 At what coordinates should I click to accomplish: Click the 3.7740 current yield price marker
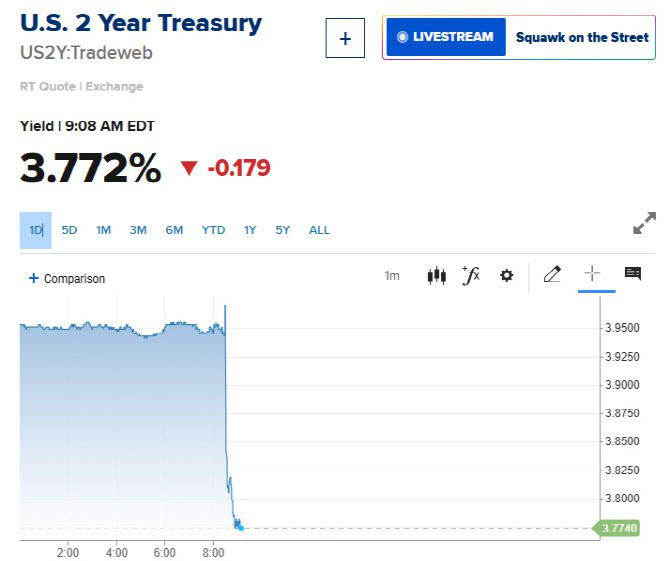(619, 528)
